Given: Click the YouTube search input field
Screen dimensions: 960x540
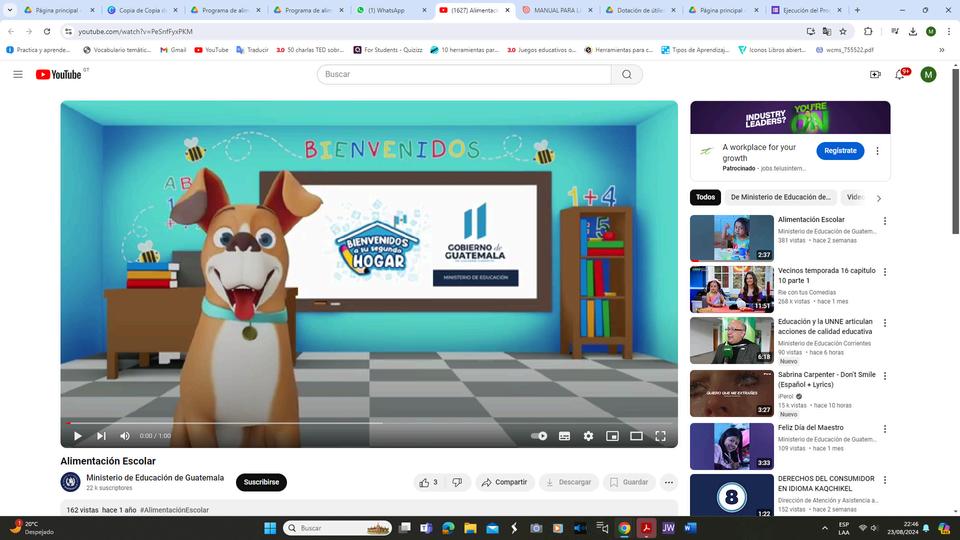Looking at the screenshot, I should pos(464,74).
